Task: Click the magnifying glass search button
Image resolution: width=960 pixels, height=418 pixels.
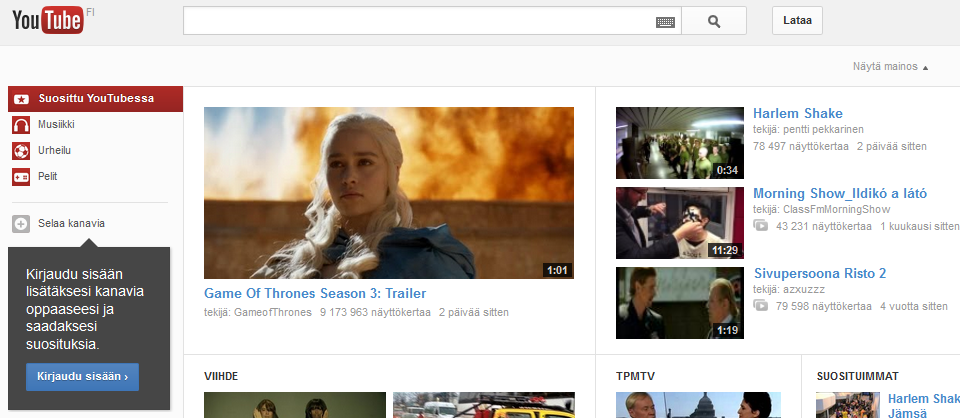Action: [713, 21]
